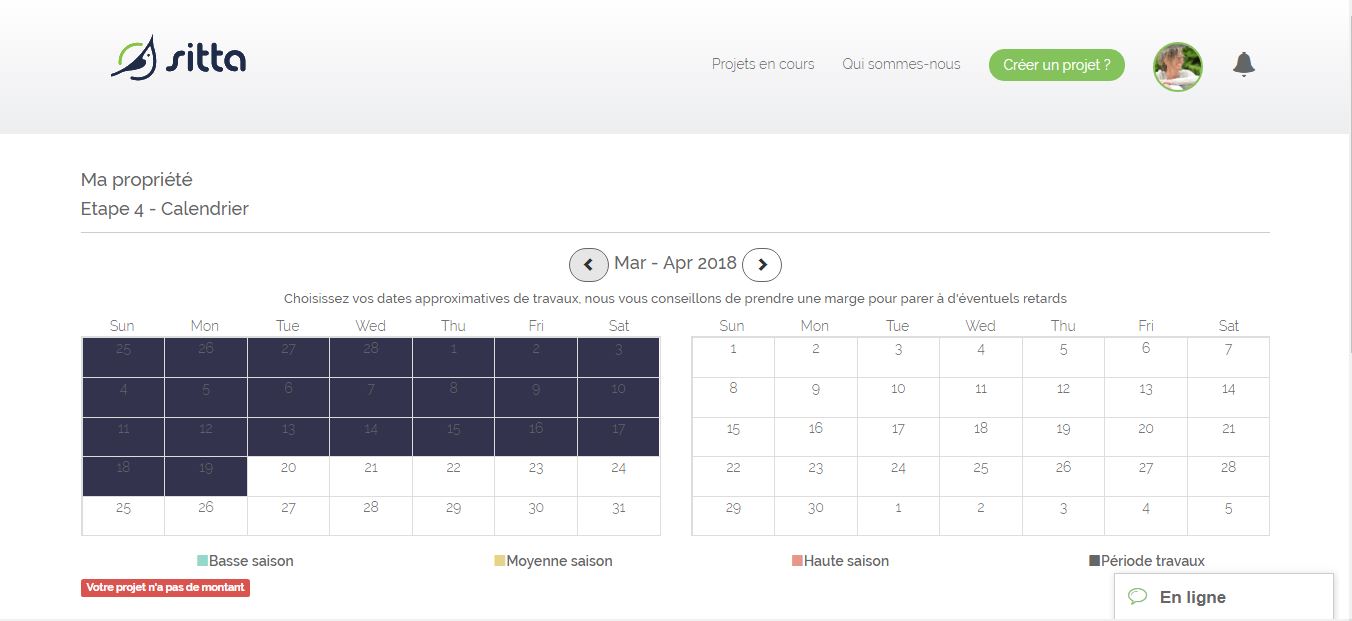The image size is (1352, 621).
Task: Select April 16 in the right calendar
Action: tap(816, 437)
